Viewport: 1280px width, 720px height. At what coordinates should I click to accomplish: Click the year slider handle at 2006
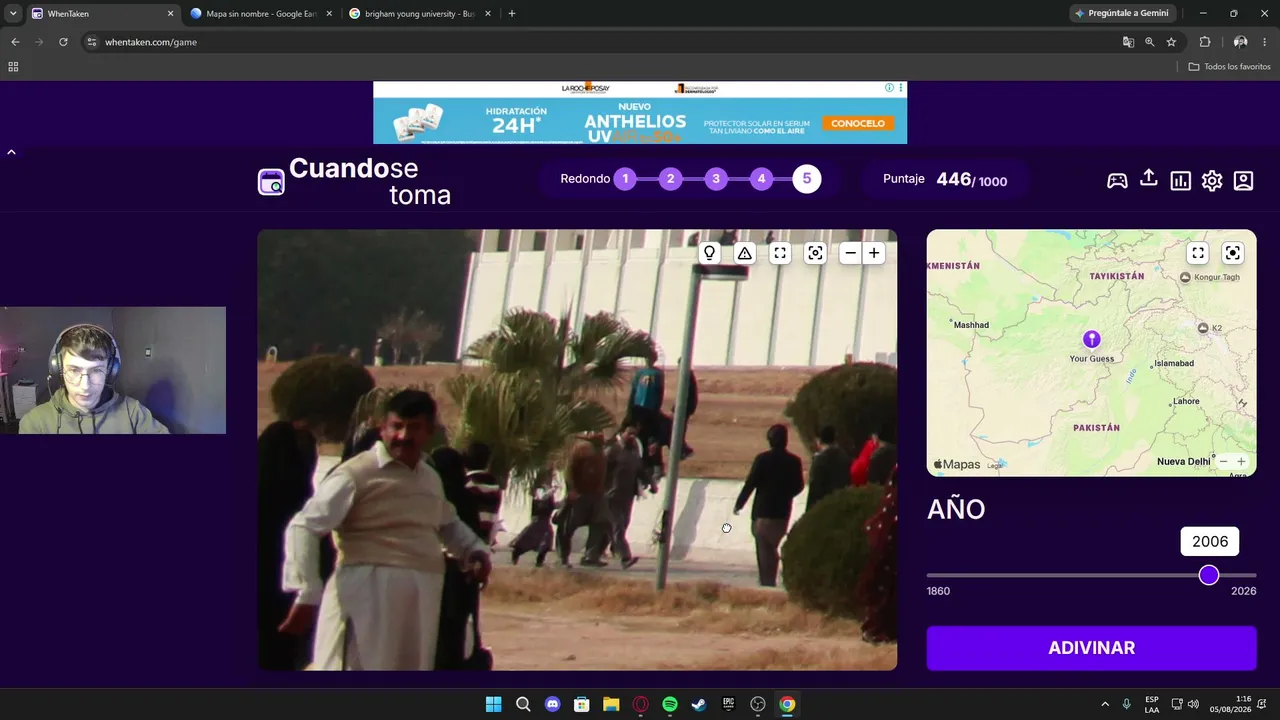point(1209,575)
